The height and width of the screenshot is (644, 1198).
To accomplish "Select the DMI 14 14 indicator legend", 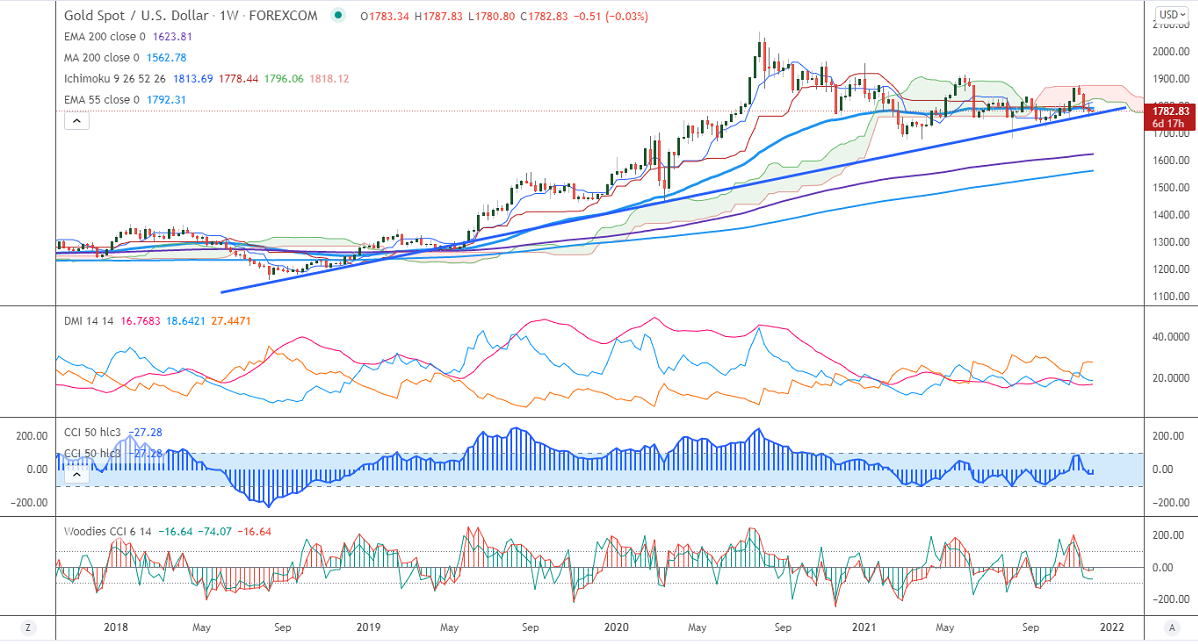I will (88, 321).
